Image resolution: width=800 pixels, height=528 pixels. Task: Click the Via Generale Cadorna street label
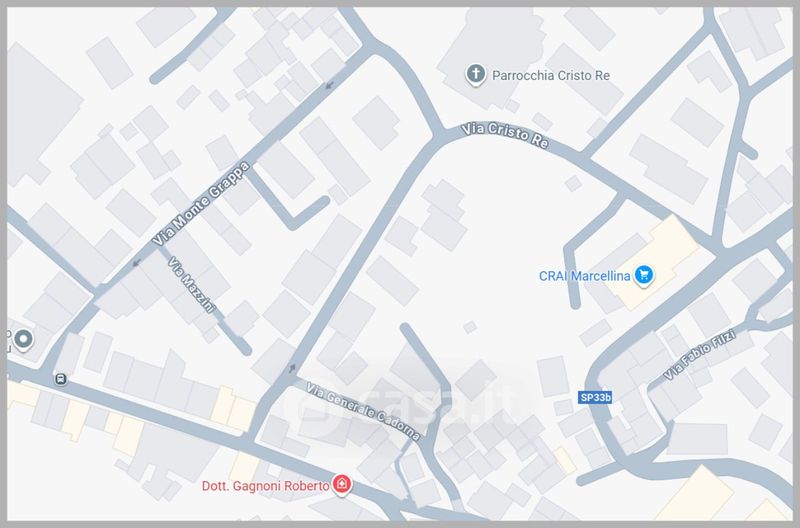[363, 411]
